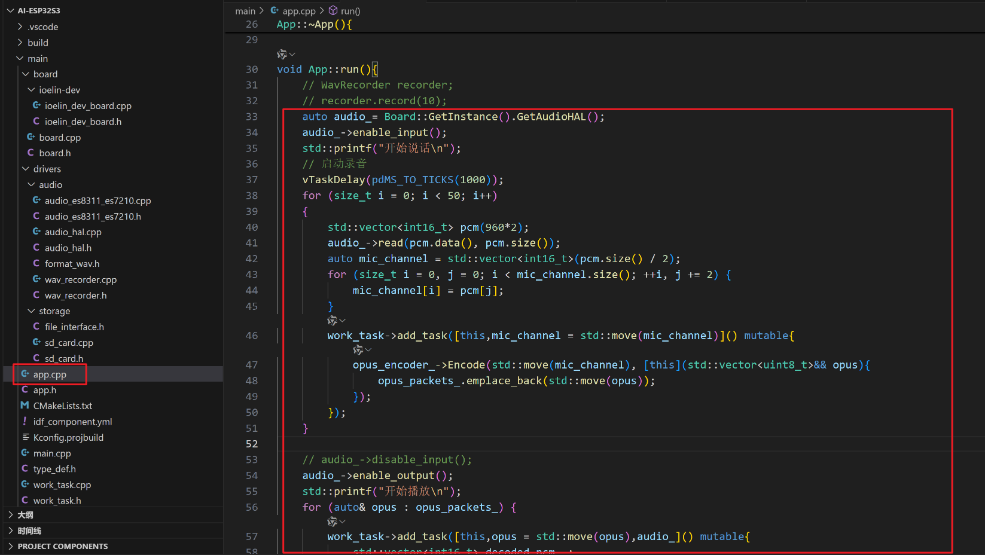This screenshot has width=985, height=555.
Task: Open audio_es8311_es7210.h file
Action: pos(93,216)
